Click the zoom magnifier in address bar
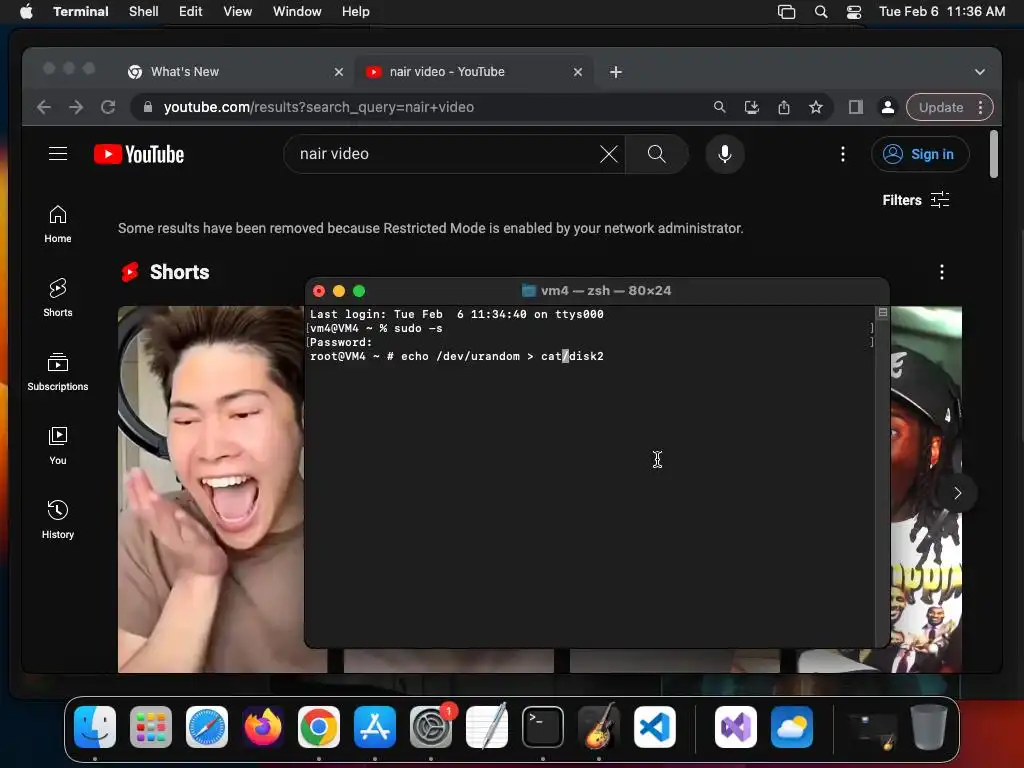 pyautogui.click(x=719, y=107)
